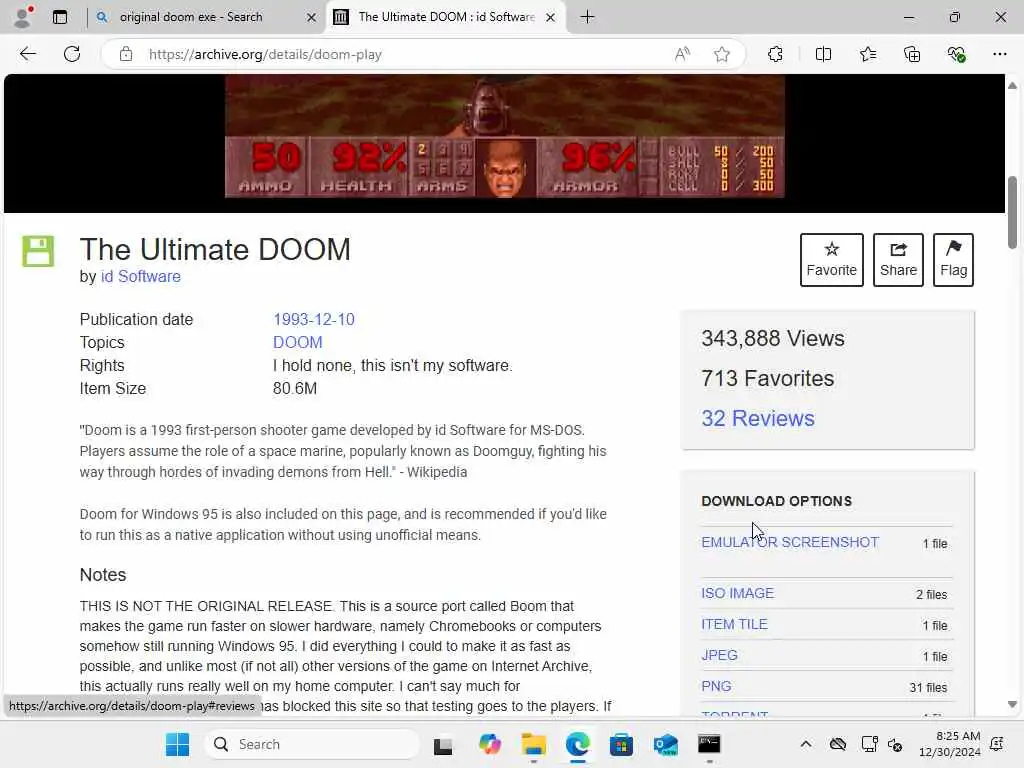Screen dimensions: 1024x768
Task: Open Microsoft Store from taskbar
Action: coord(621,744)
